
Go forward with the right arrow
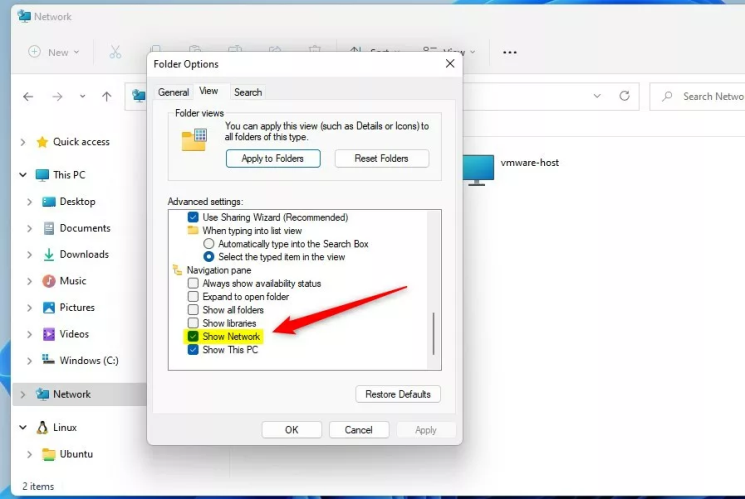pos(57,97)
